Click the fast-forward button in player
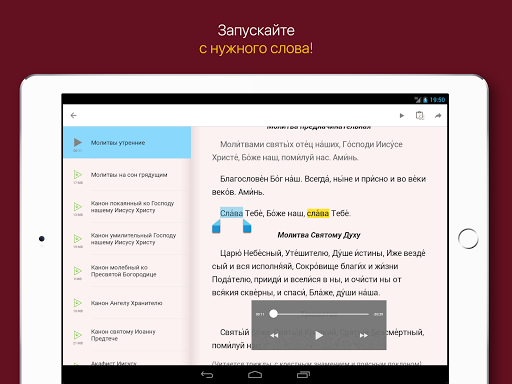Image resolution: width=512 pixels, height=384 pixels. [x=364, y=335]
